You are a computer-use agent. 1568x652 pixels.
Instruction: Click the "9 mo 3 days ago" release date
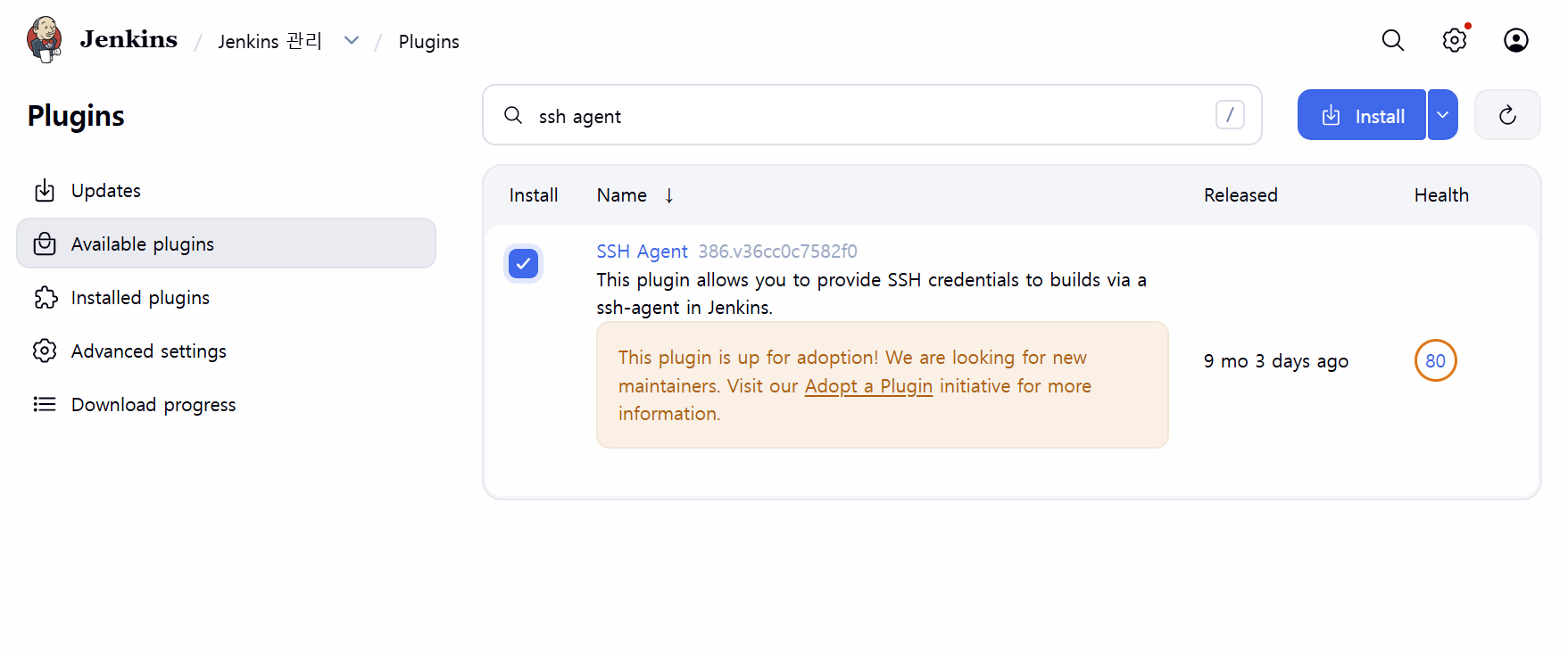(x=1275, y=361)
